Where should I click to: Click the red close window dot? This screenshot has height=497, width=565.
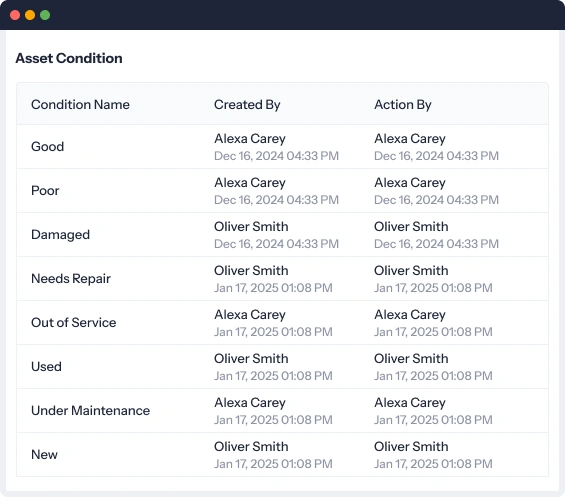15,15
